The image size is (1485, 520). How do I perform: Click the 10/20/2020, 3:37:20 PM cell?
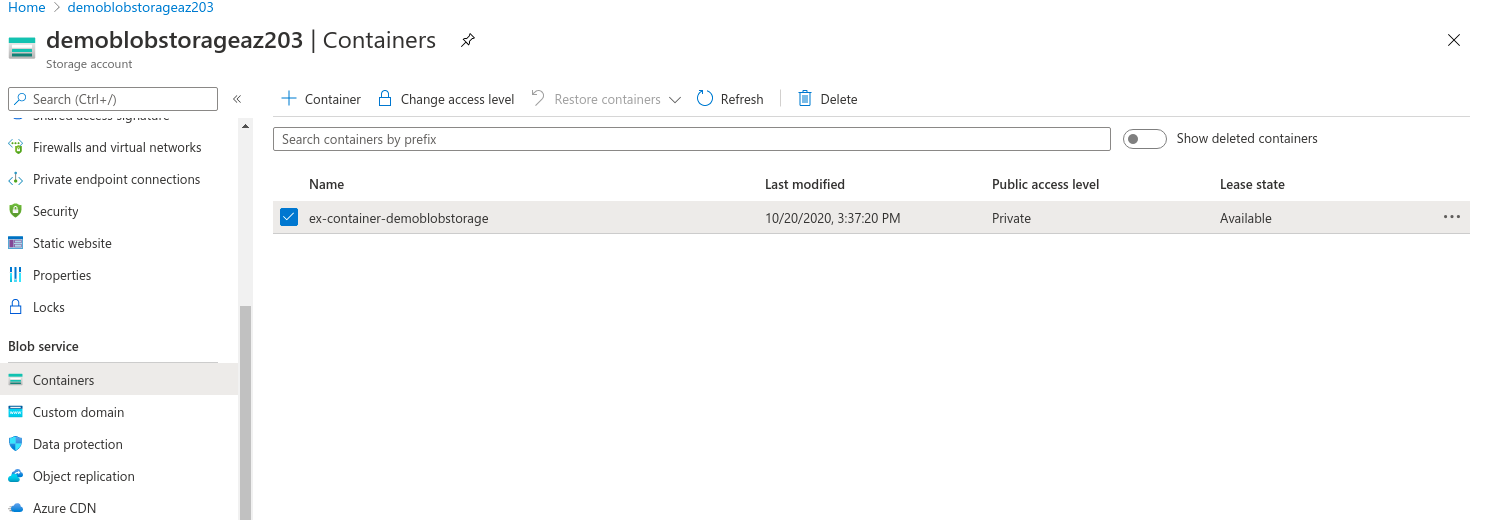tap(833, 218)
